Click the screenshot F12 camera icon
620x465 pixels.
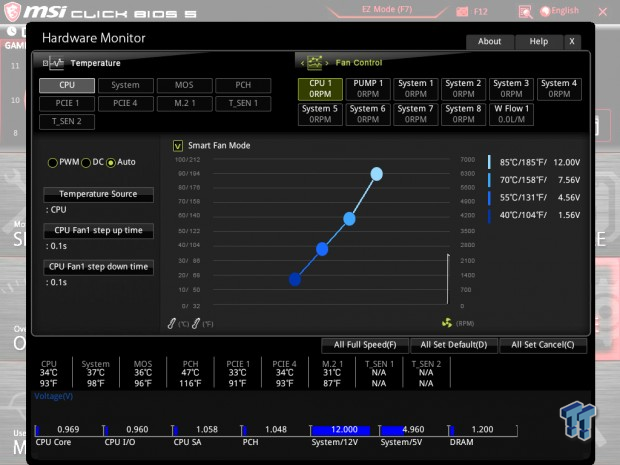click(462, 11)
